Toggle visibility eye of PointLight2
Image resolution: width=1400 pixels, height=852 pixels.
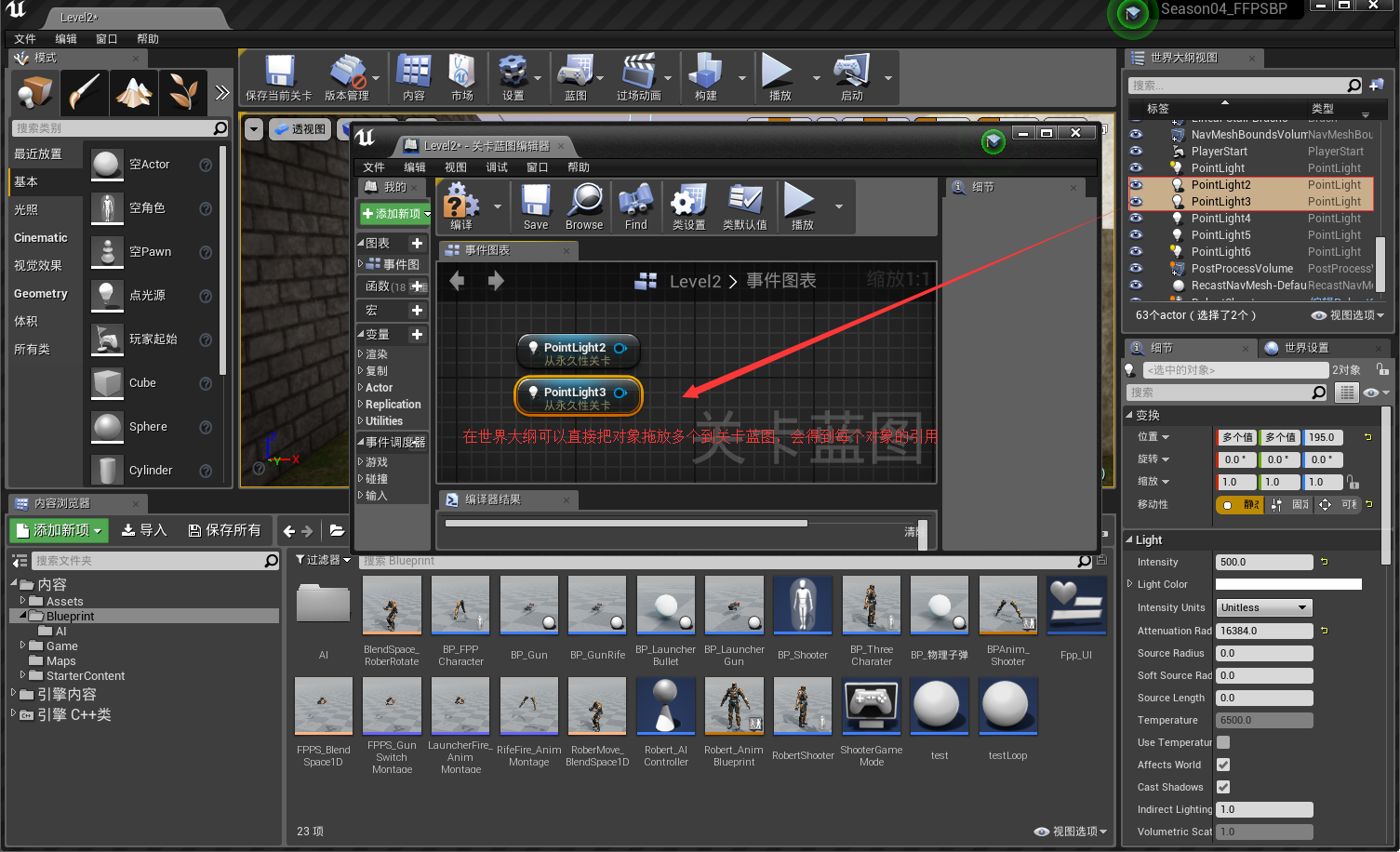1136,185
